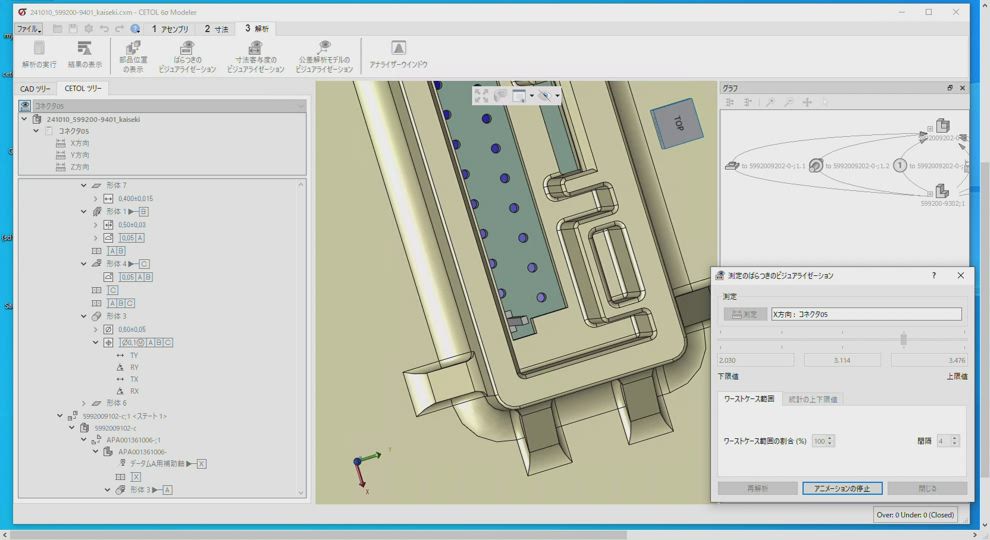The width and height of the screenshot is (990, 540).
Task: Toggle the eye icon beside コネクタ05
Action: click(x=25, y=105)
